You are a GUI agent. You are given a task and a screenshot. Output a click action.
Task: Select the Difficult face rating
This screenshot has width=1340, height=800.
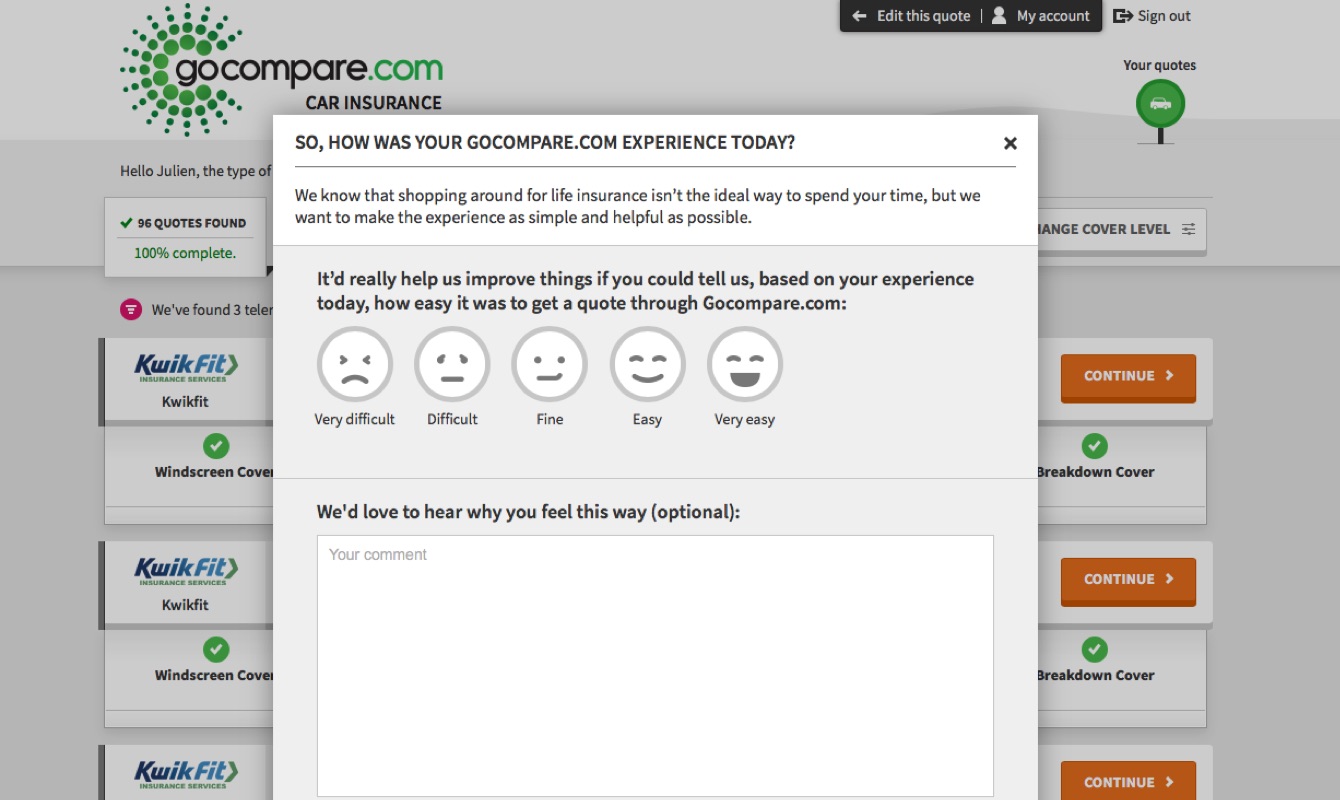click(x=452, y=364)
